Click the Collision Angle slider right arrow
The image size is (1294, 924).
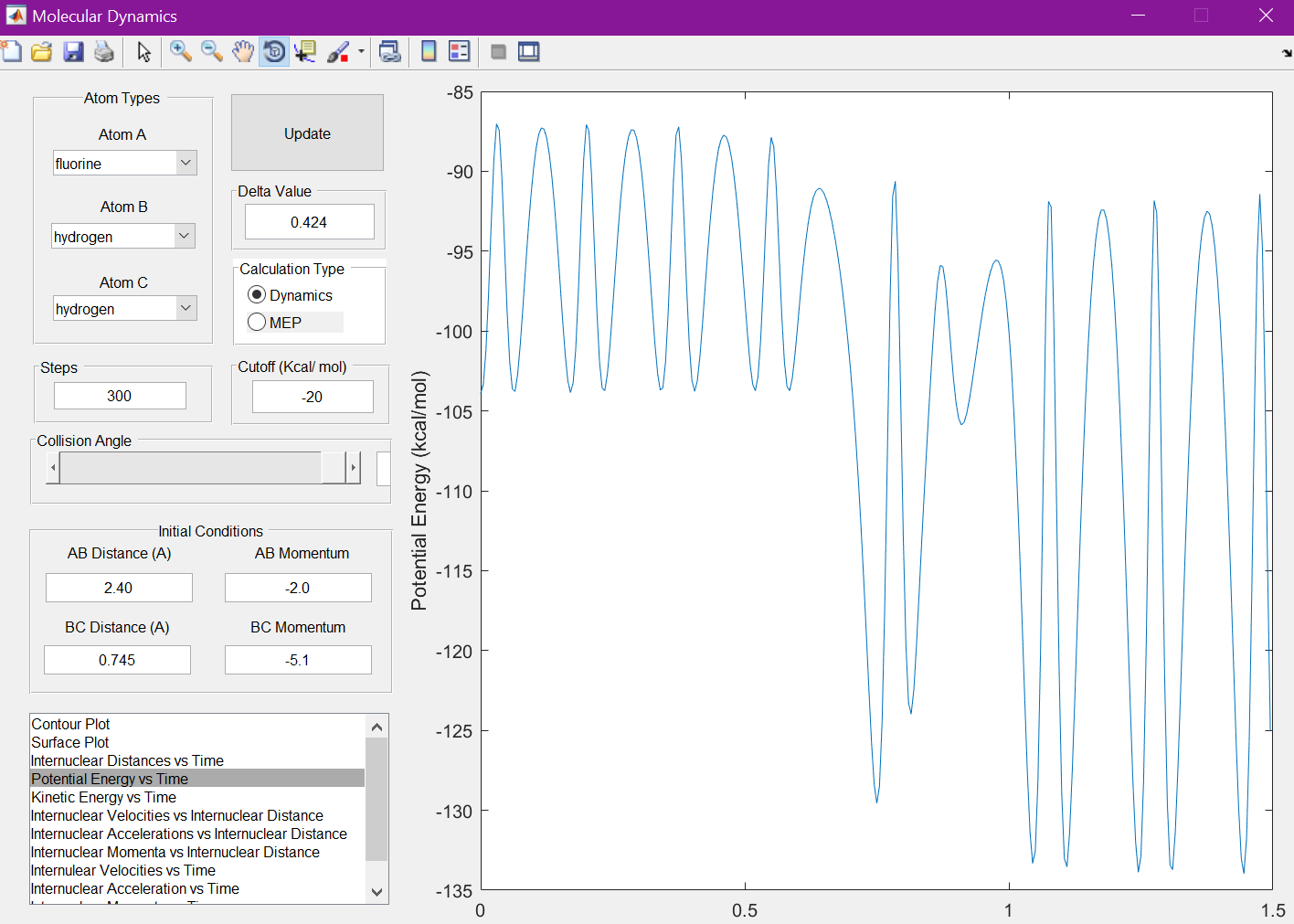pos(353,468)
